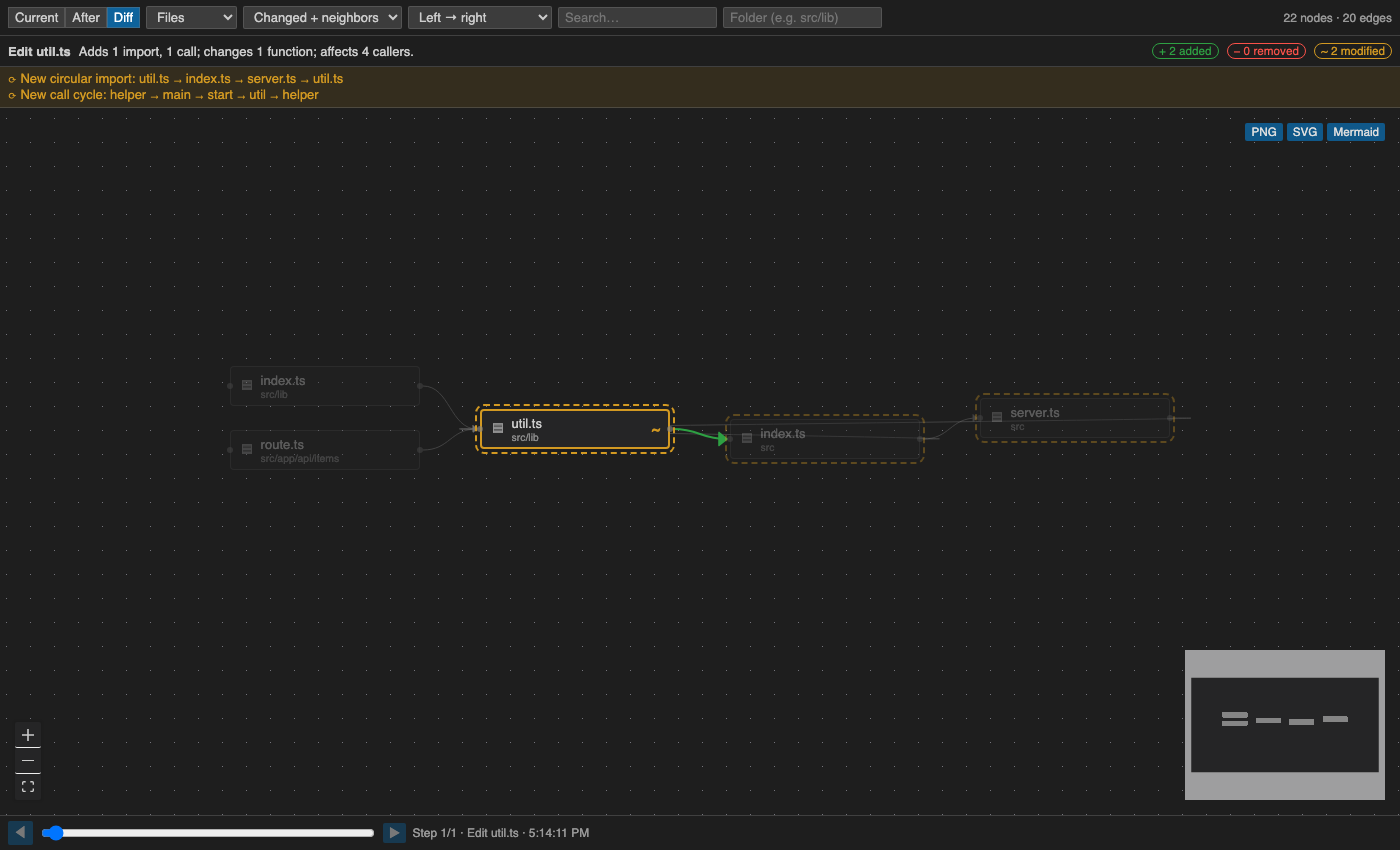Viewport: 1400px width, 850px height.
Task: Select the index.ts node in src/lib
Action: point(325,386)
